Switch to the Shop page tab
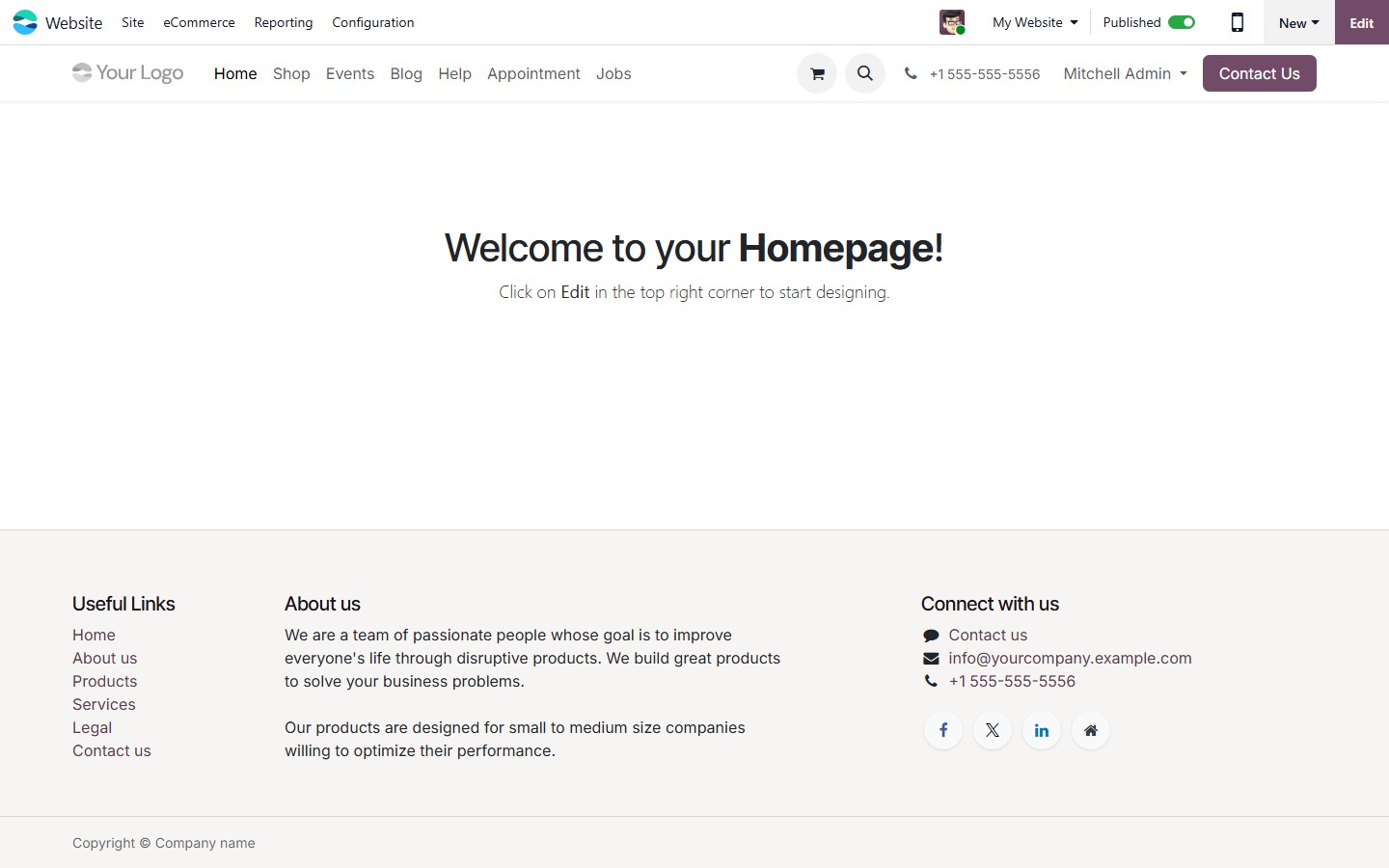 coord(291,73)
